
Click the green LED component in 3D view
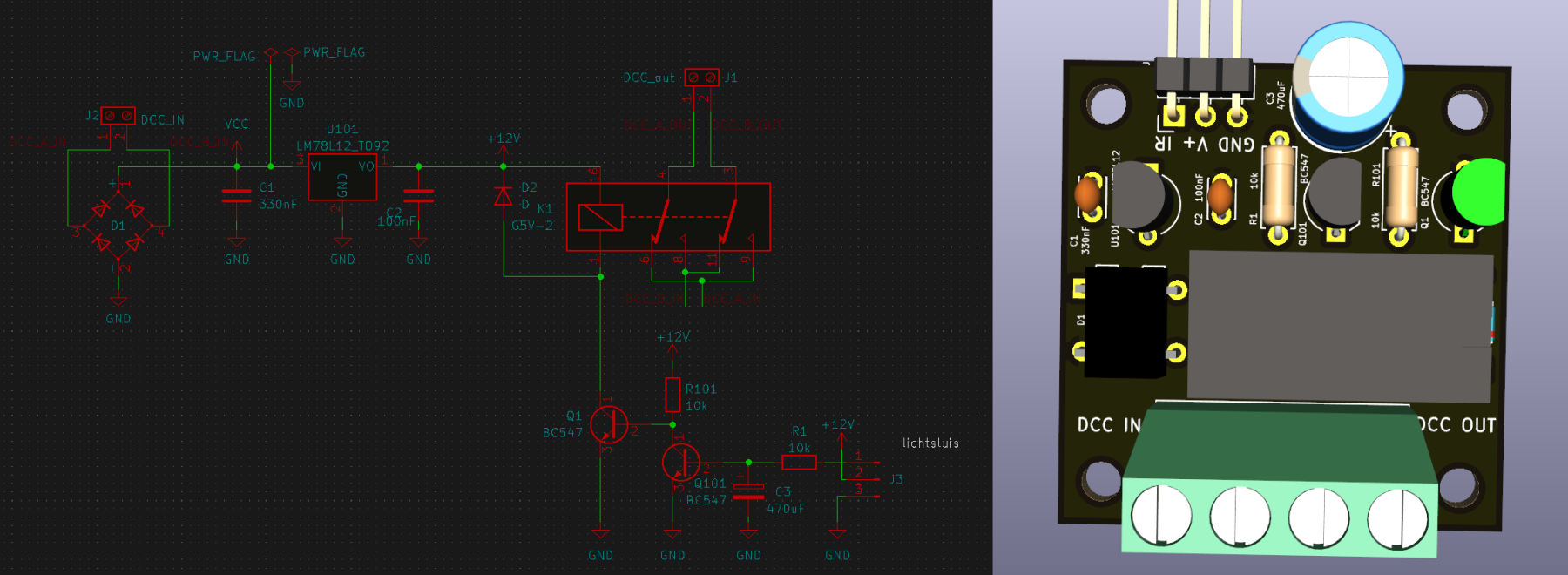pos(1479,193)
